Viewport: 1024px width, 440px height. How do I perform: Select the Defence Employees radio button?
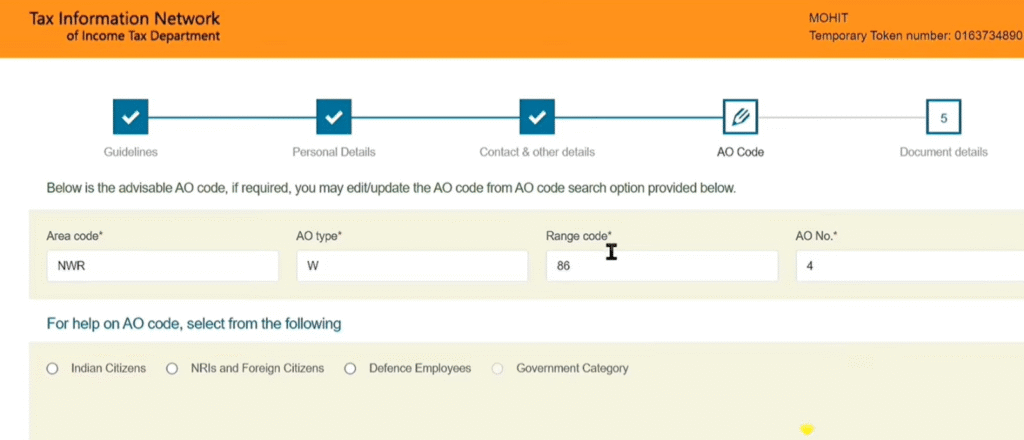pos(350,369)
